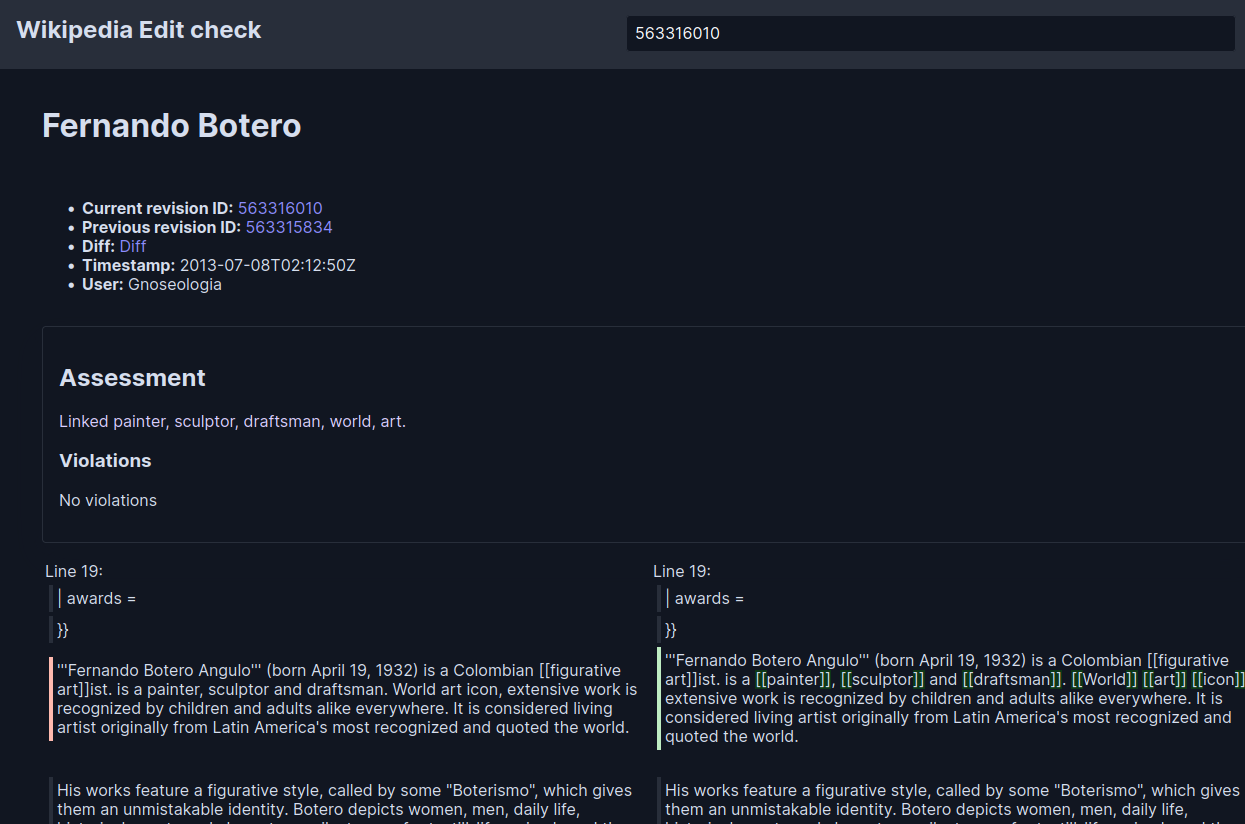1245x824 pixels.
Task: Click the "Line 19:" label of the new revision column
Action: tap(682, 571)
